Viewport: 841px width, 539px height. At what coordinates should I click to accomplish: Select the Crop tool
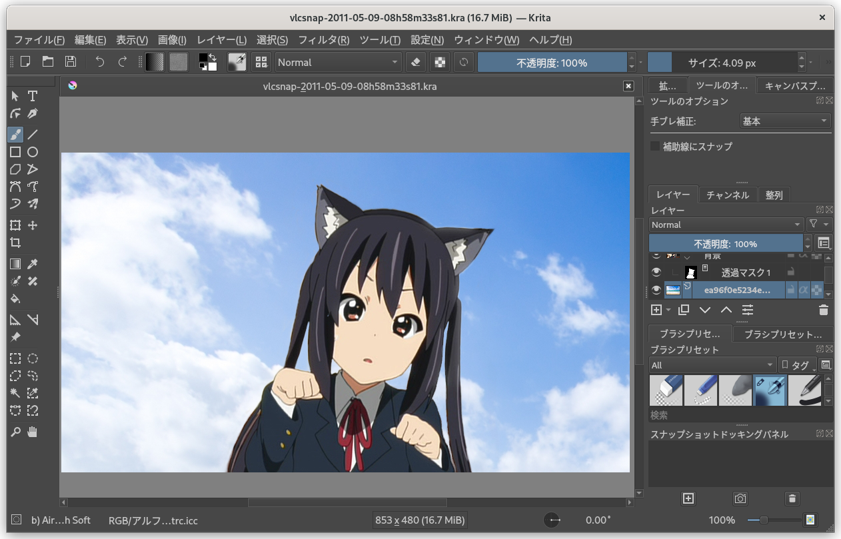point(15,242)
